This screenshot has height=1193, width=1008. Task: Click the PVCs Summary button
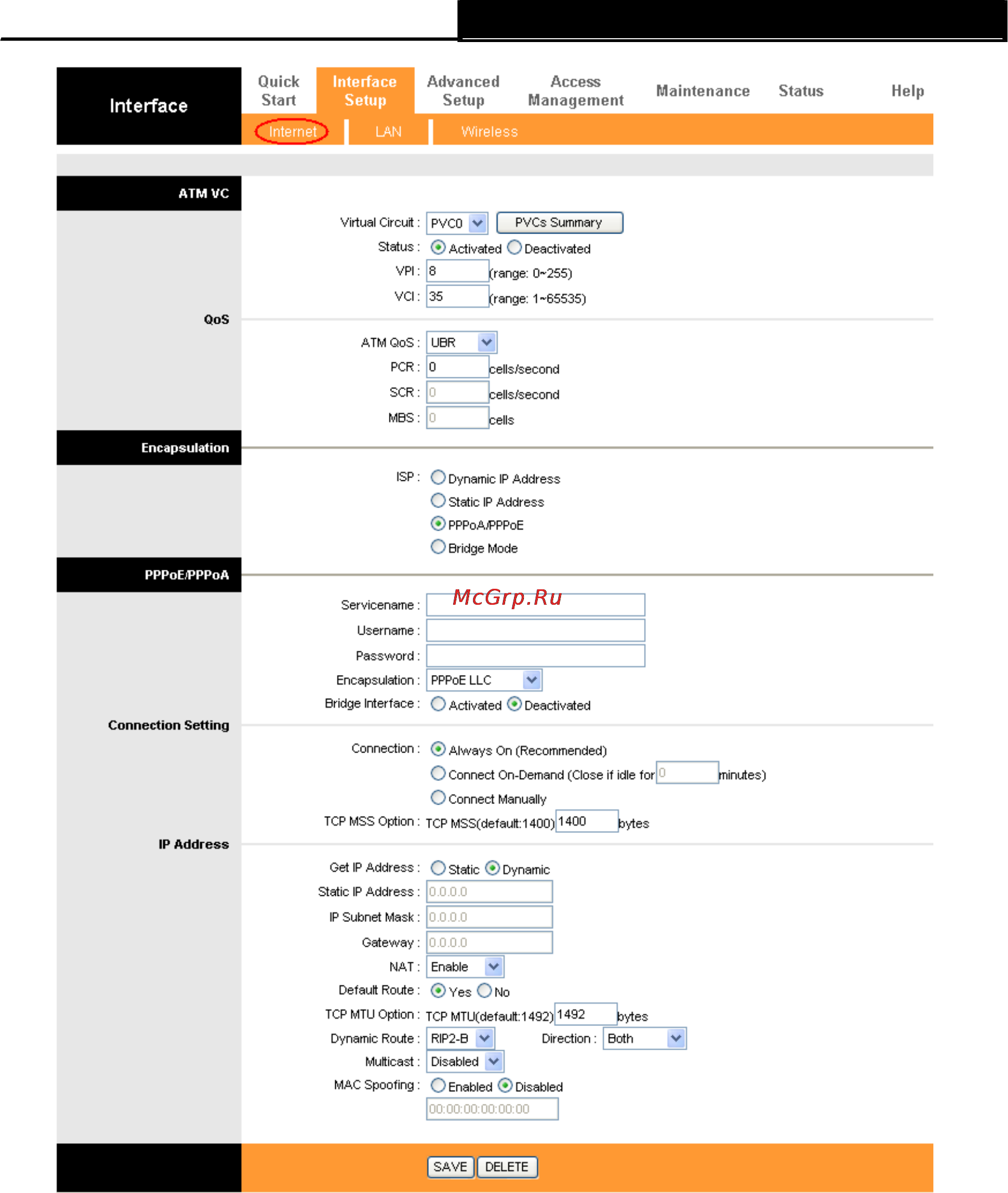tap(560, 222)
